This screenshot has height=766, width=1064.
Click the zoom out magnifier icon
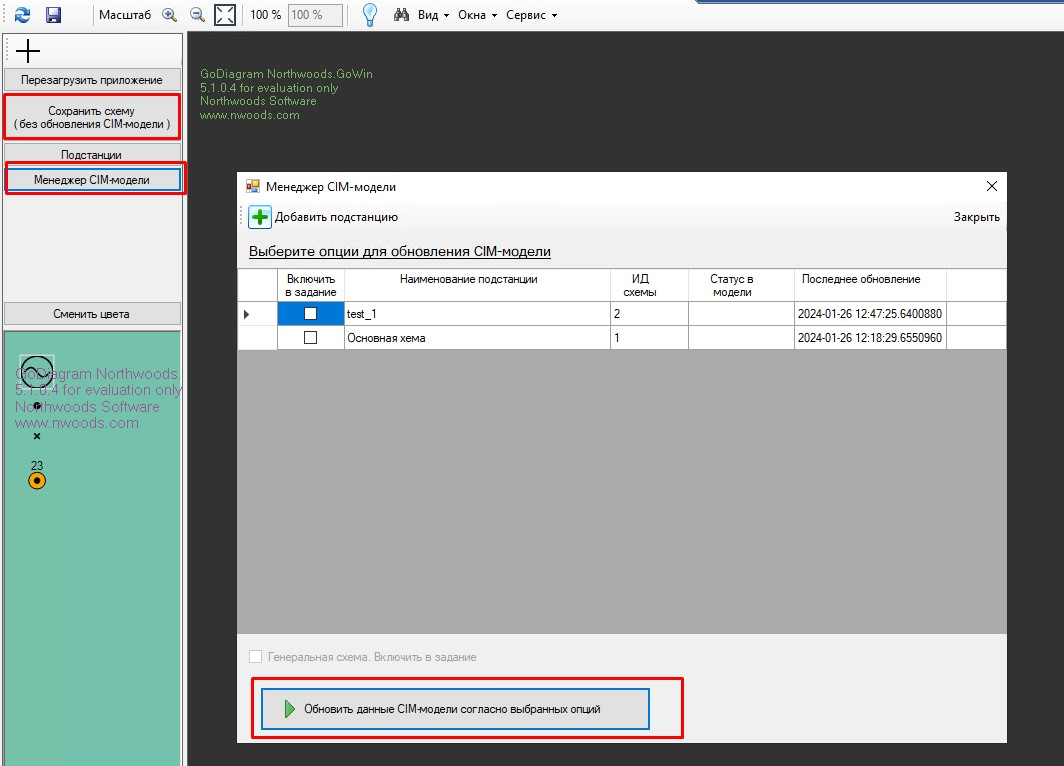pos(197,15)
